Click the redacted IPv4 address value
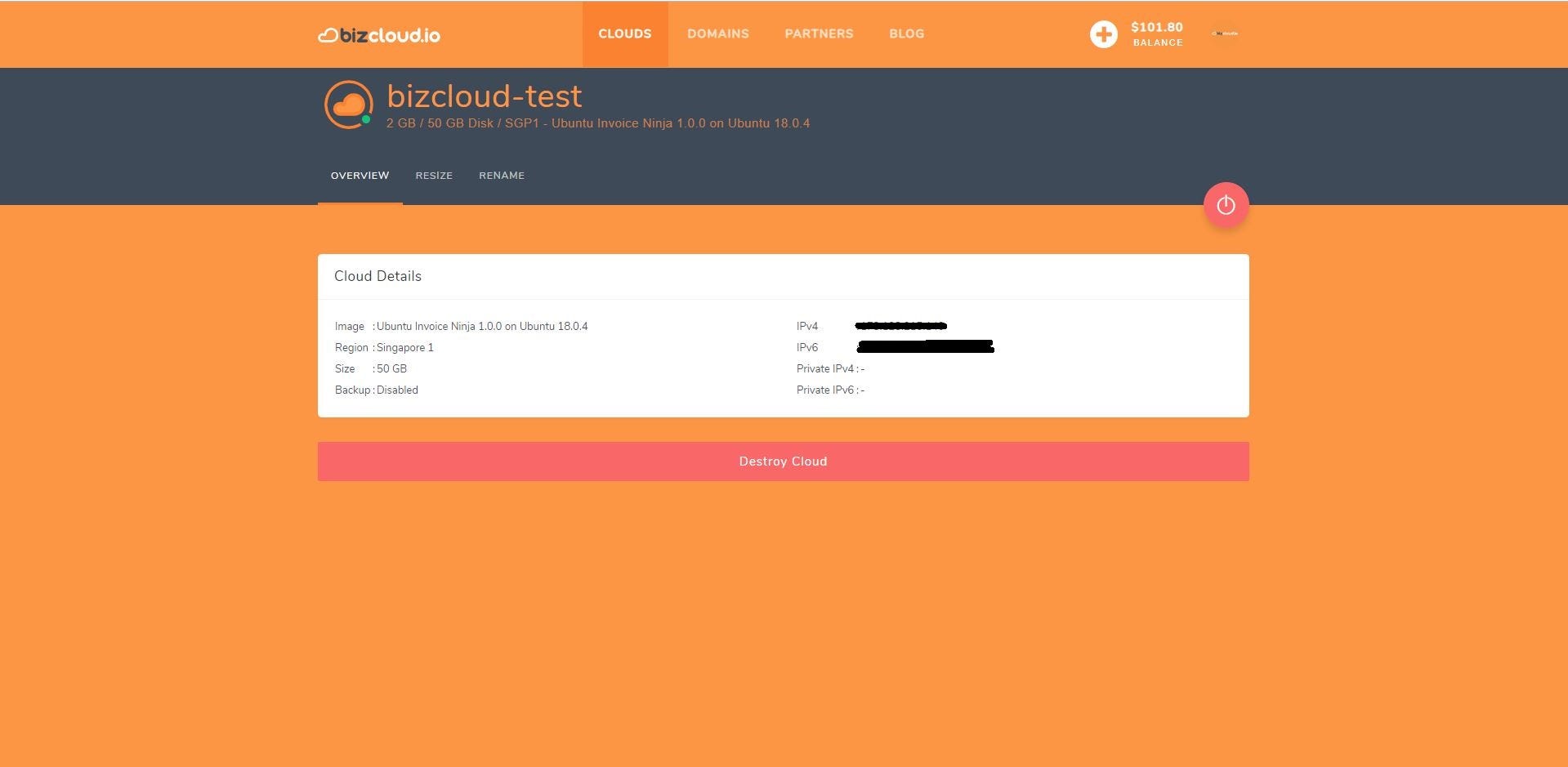1568x767 pixels. pyautogui.click(x=901, y=326)
